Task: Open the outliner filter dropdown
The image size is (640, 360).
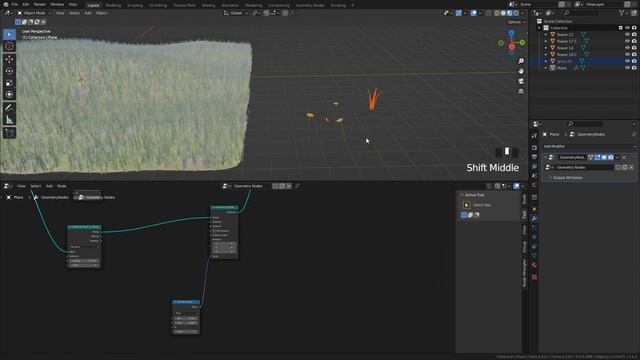Action: (x=623, y=13)
